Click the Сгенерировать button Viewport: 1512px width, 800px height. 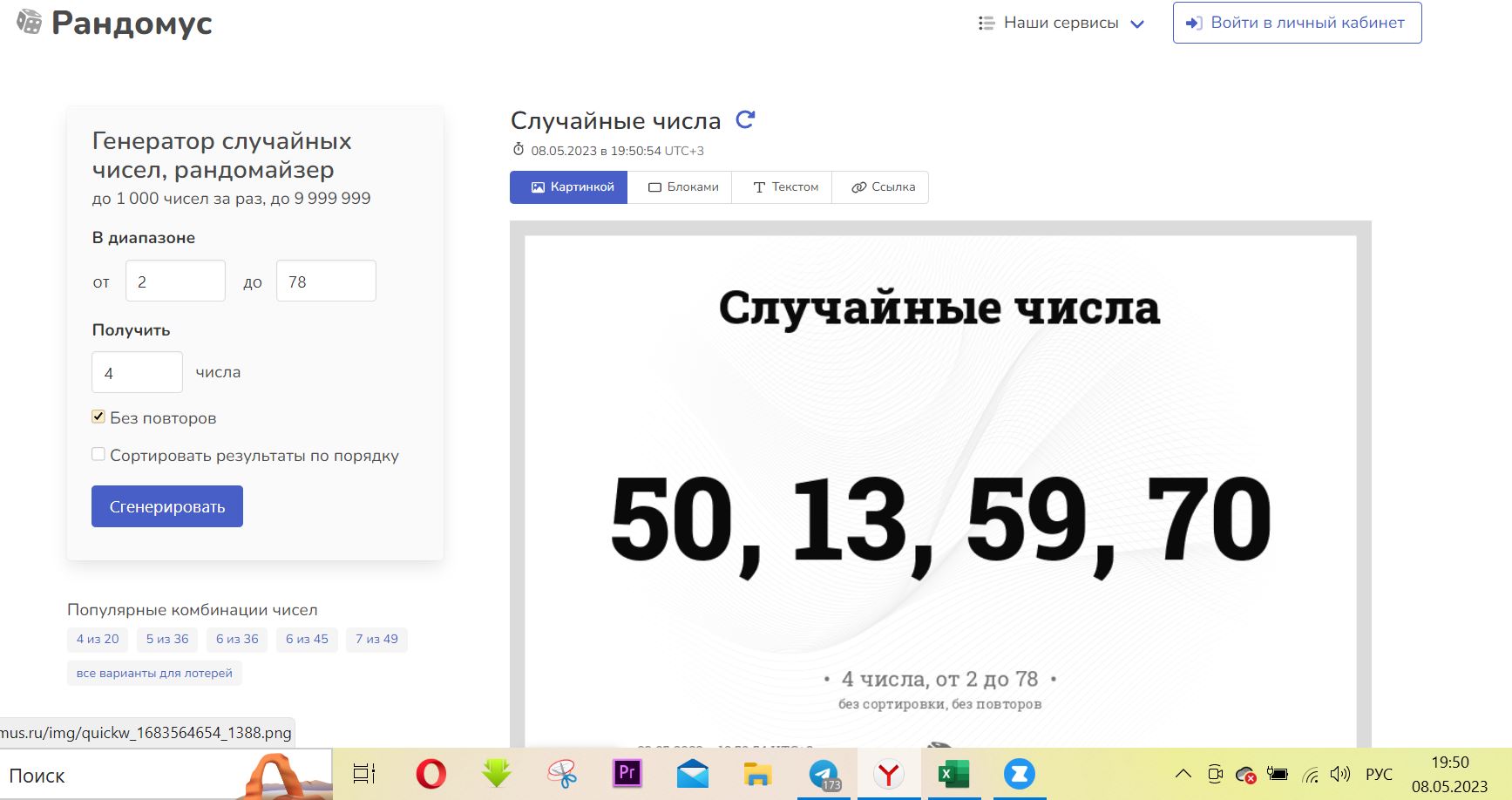tap(167, 506)
